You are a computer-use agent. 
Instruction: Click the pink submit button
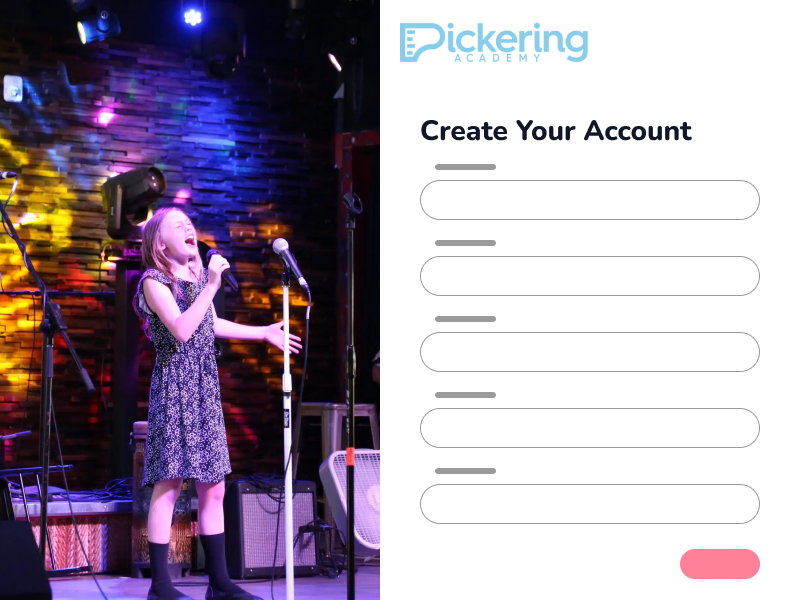coord(720,564)
